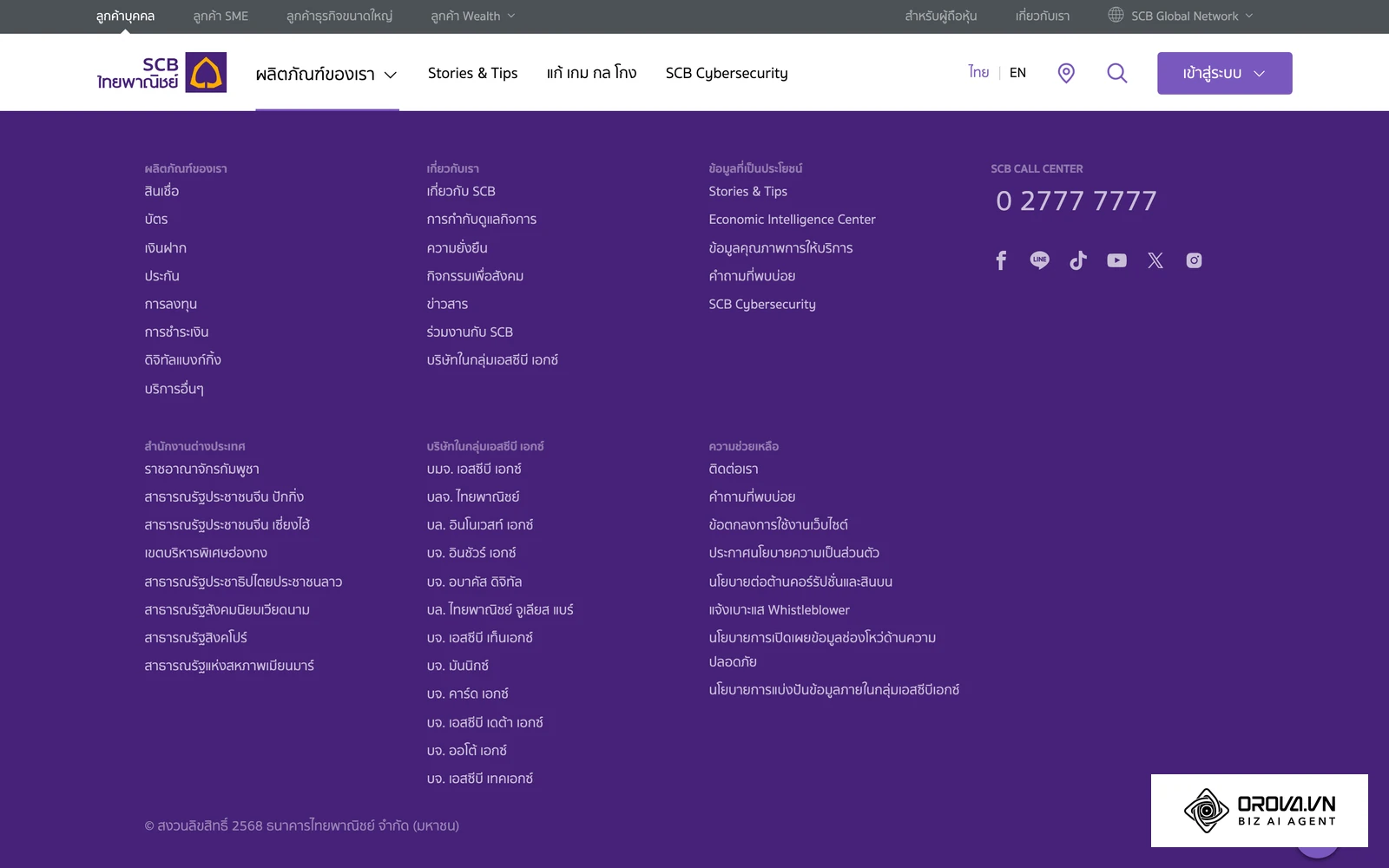The image size is (1389, 868).
Task: Open ประกาศนโยบายความเป็นส่วนตัว link
Action: pos(793,553)
